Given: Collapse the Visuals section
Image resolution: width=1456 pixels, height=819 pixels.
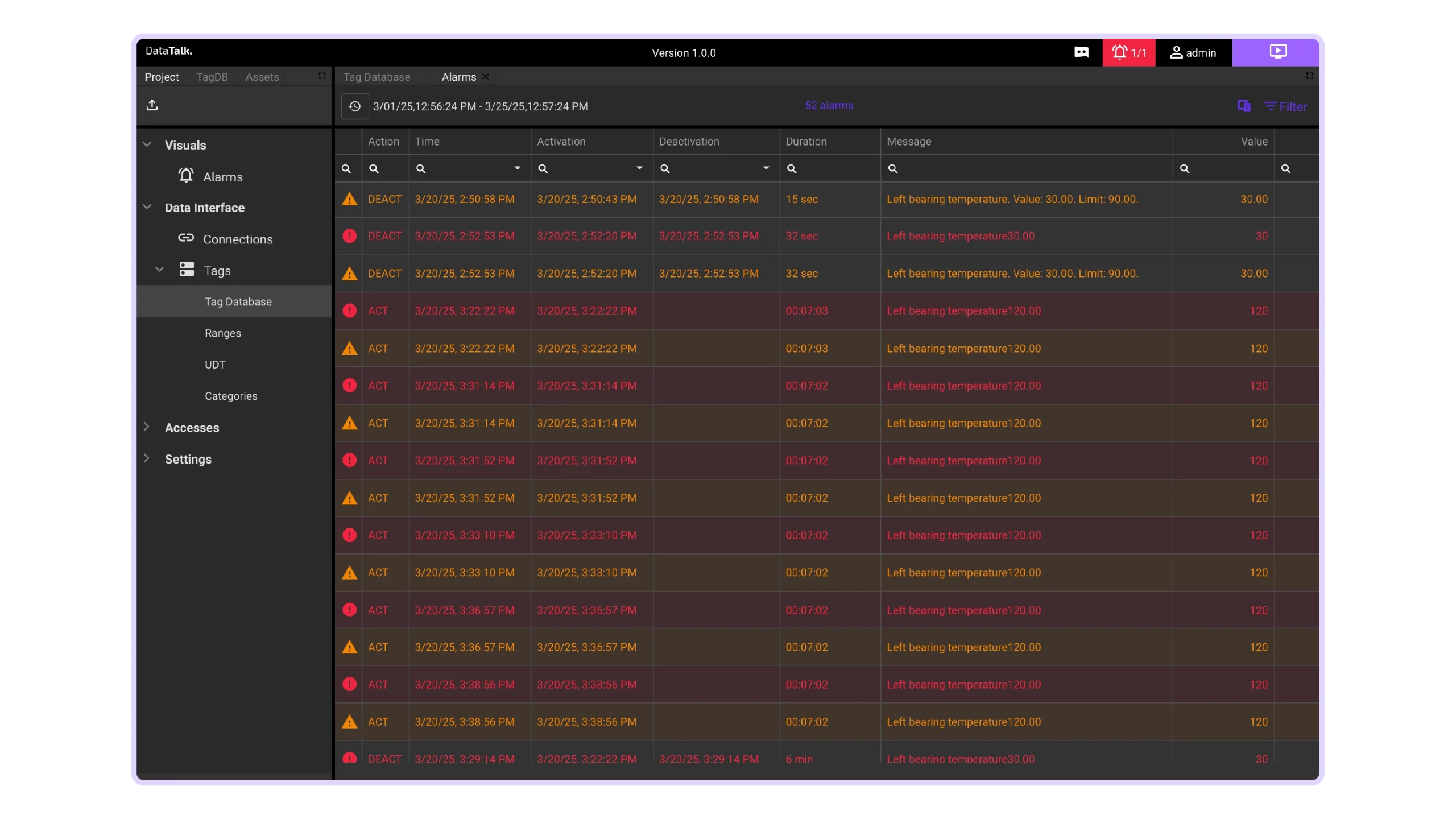Looking at the screenshot, I should (147, 144).
